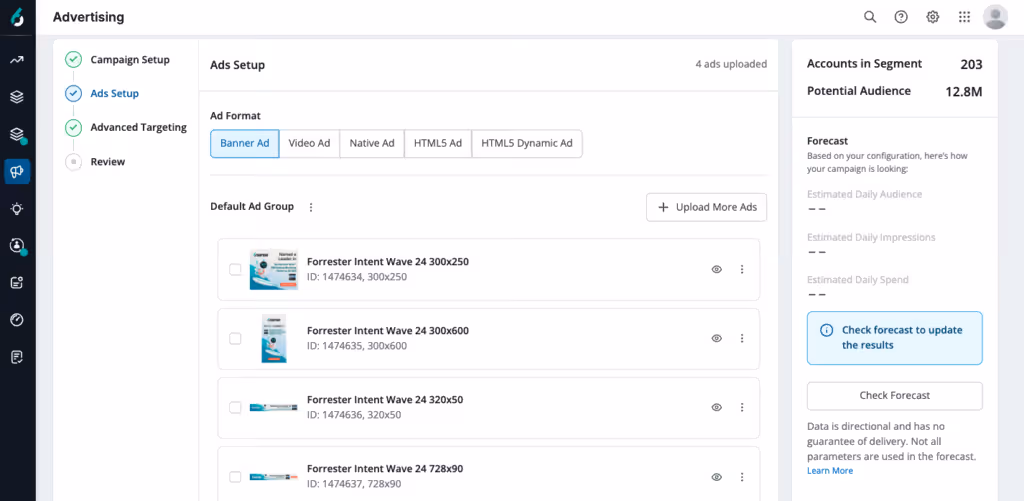This screenshot has height=501, width=1024.
Task: Click the "ID: 1474635, 300x600" text
Action: tap(357, 346)
